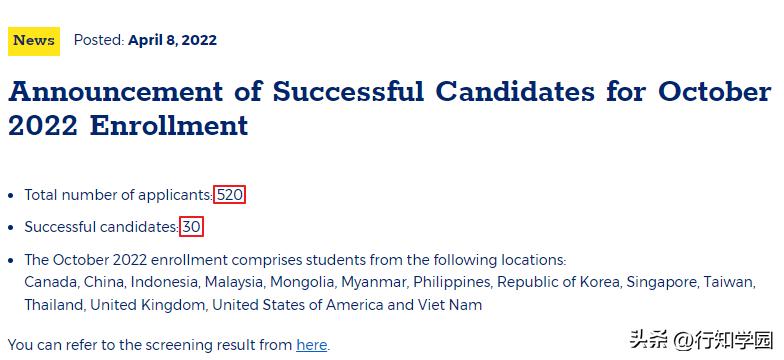Click Viet Nam at the list end

pyautogui.click(x=457, y=305)
